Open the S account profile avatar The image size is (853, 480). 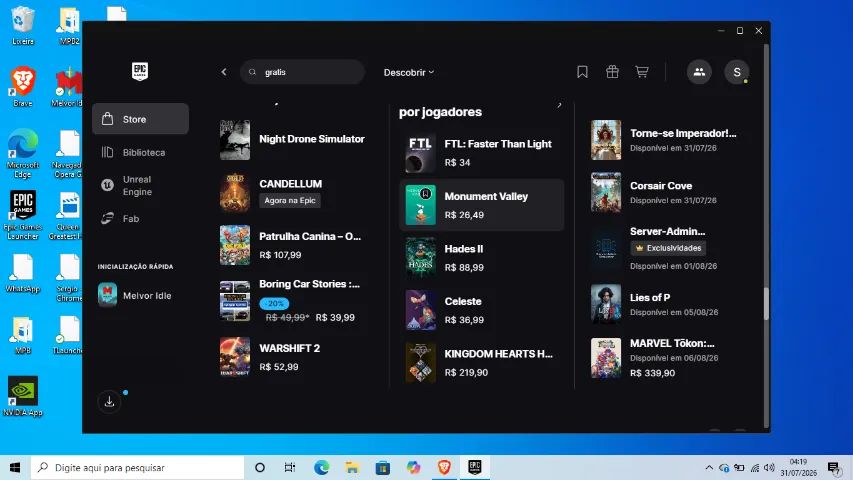click(x=737, y=72)
